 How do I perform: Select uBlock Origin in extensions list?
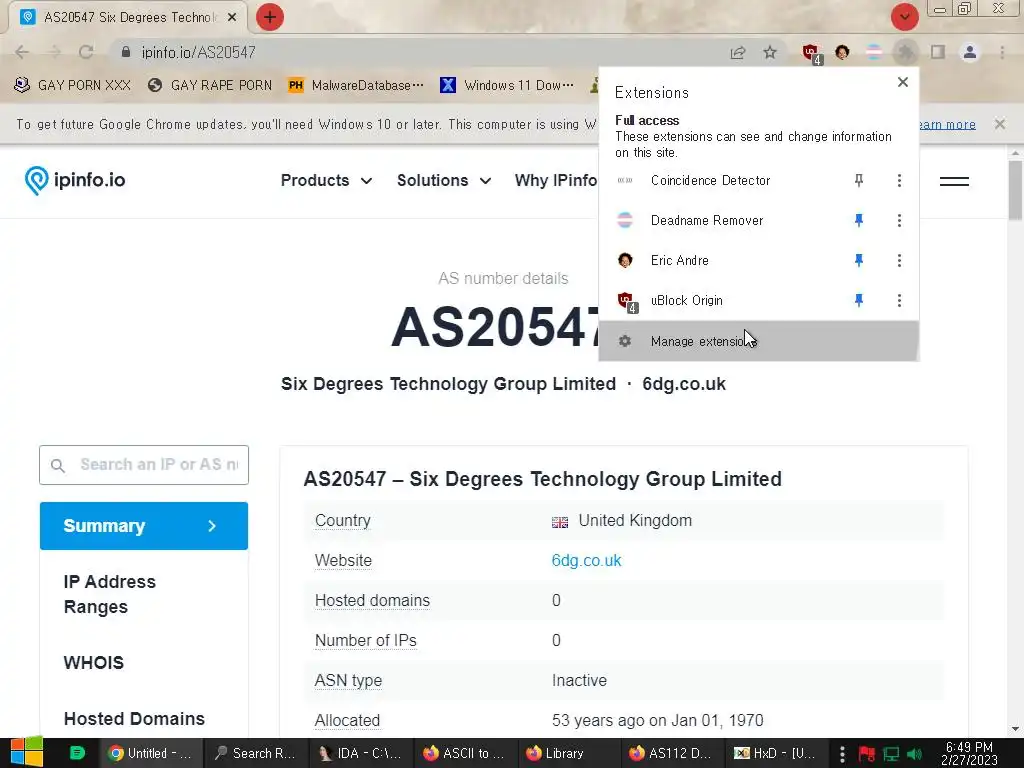tap(686, 300)
